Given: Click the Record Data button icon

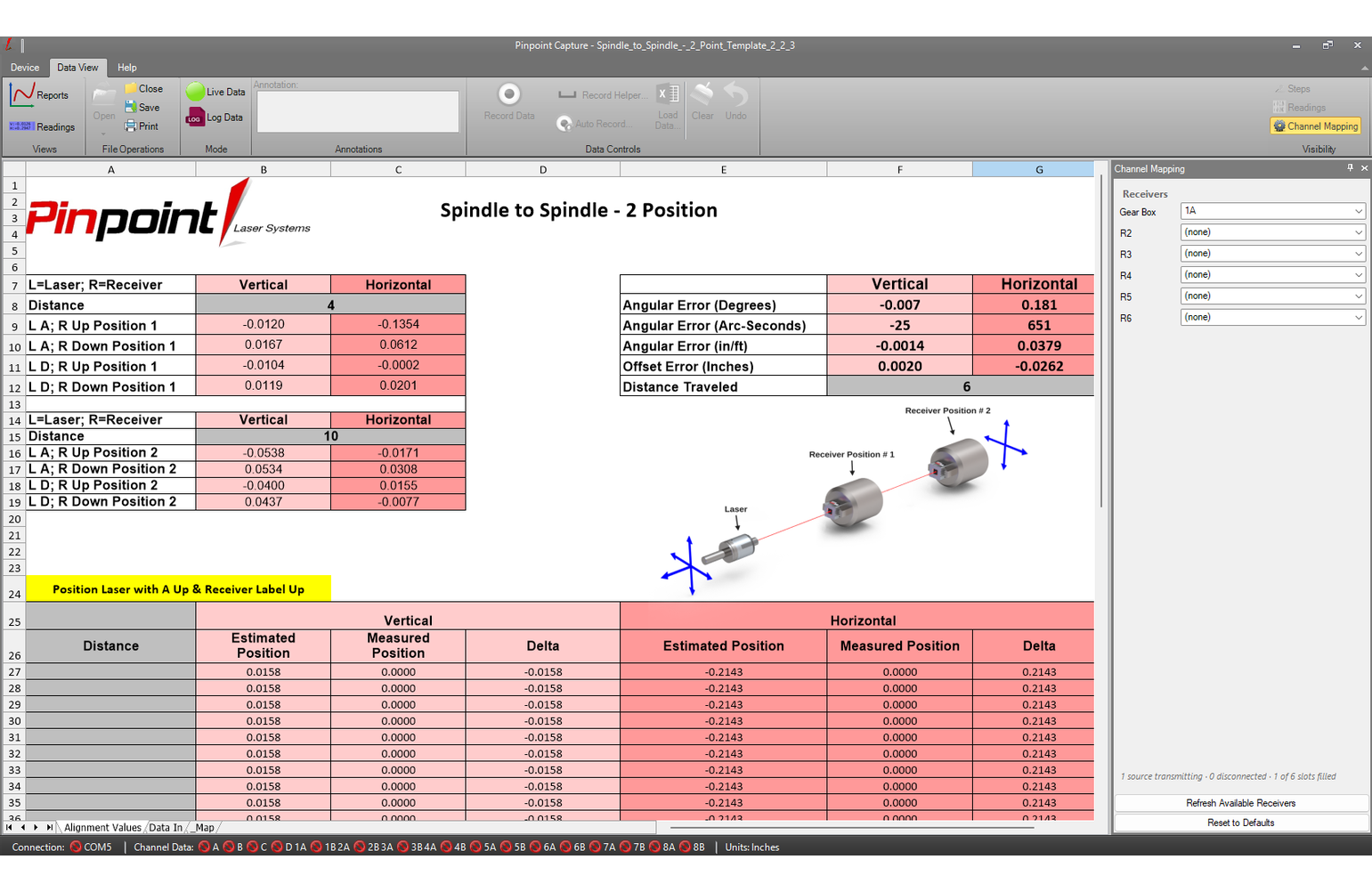Looking at the screenshot, I should click(509, 94).
